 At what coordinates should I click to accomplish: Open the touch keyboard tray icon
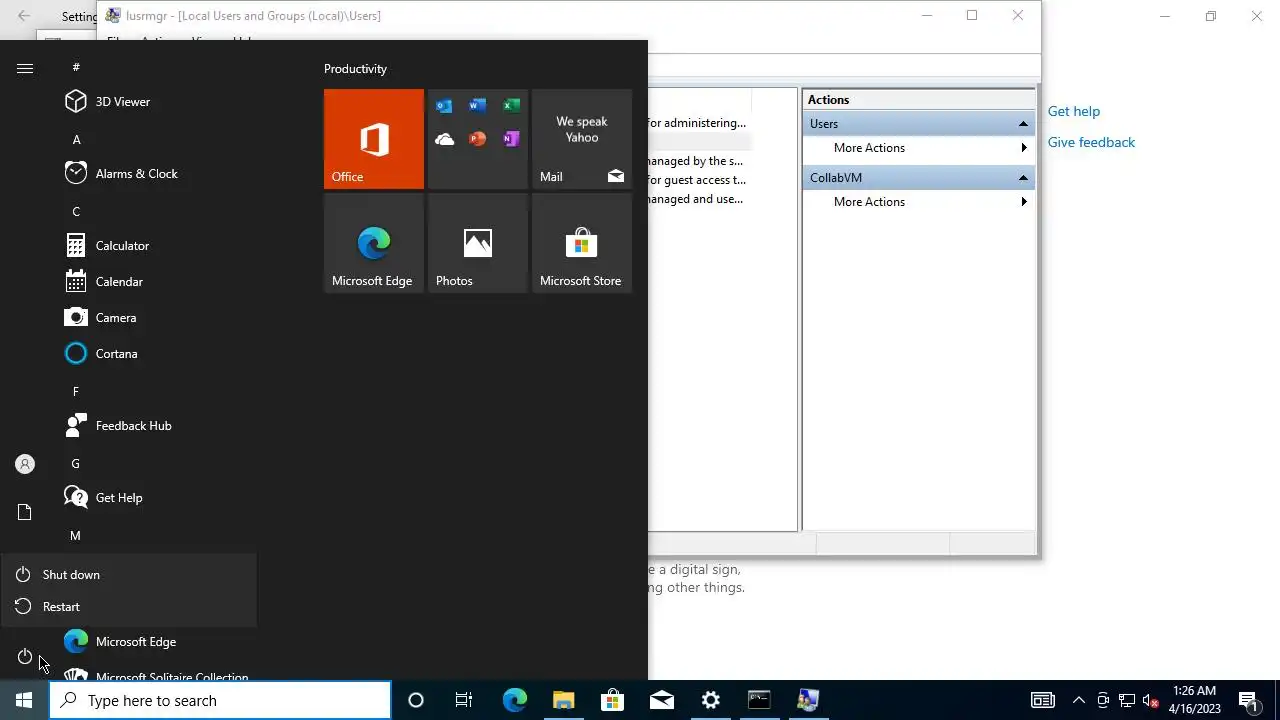point(1043,700)
